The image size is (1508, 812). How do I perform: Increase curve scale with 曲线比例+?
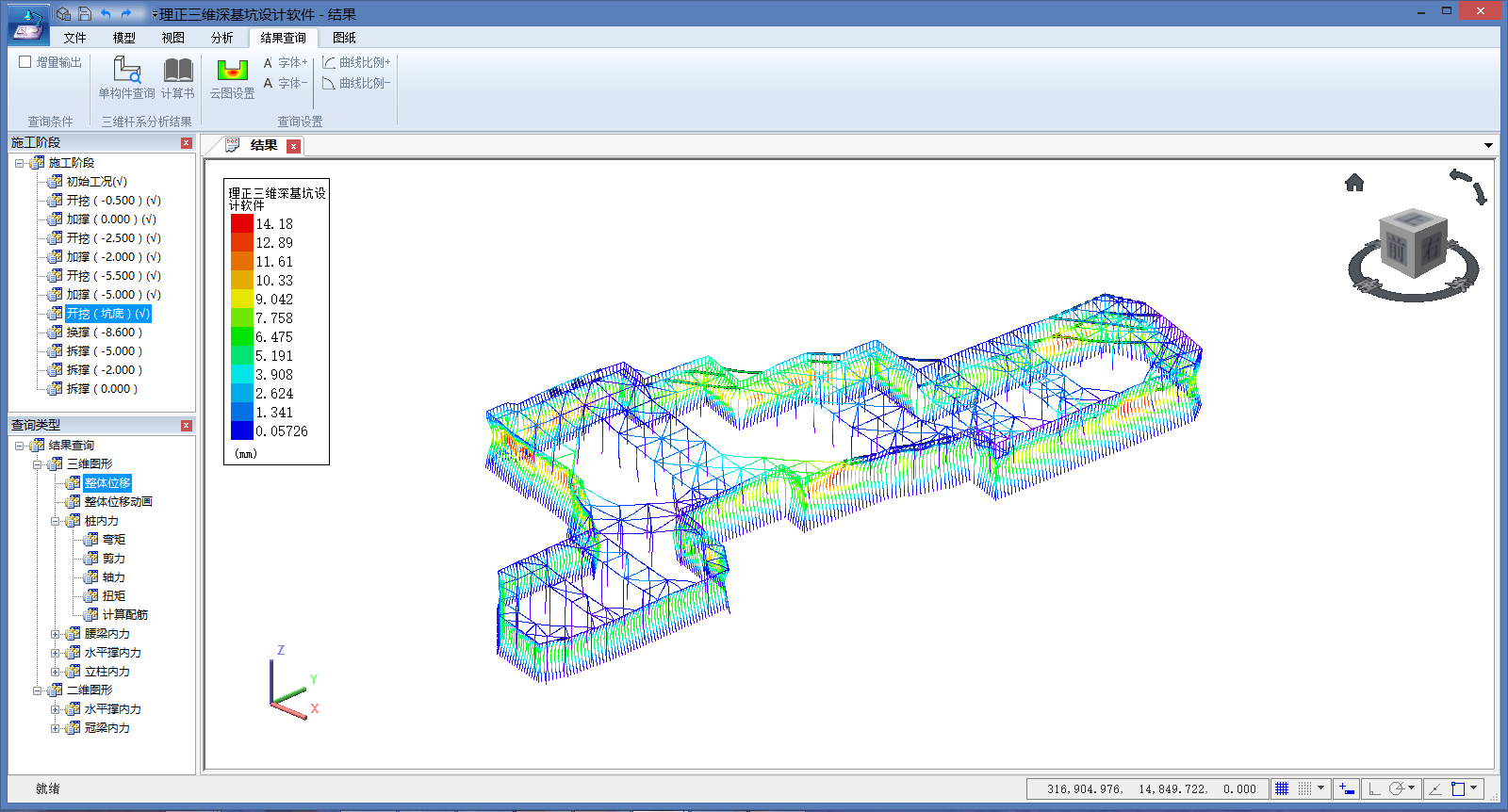coord(355,62)
